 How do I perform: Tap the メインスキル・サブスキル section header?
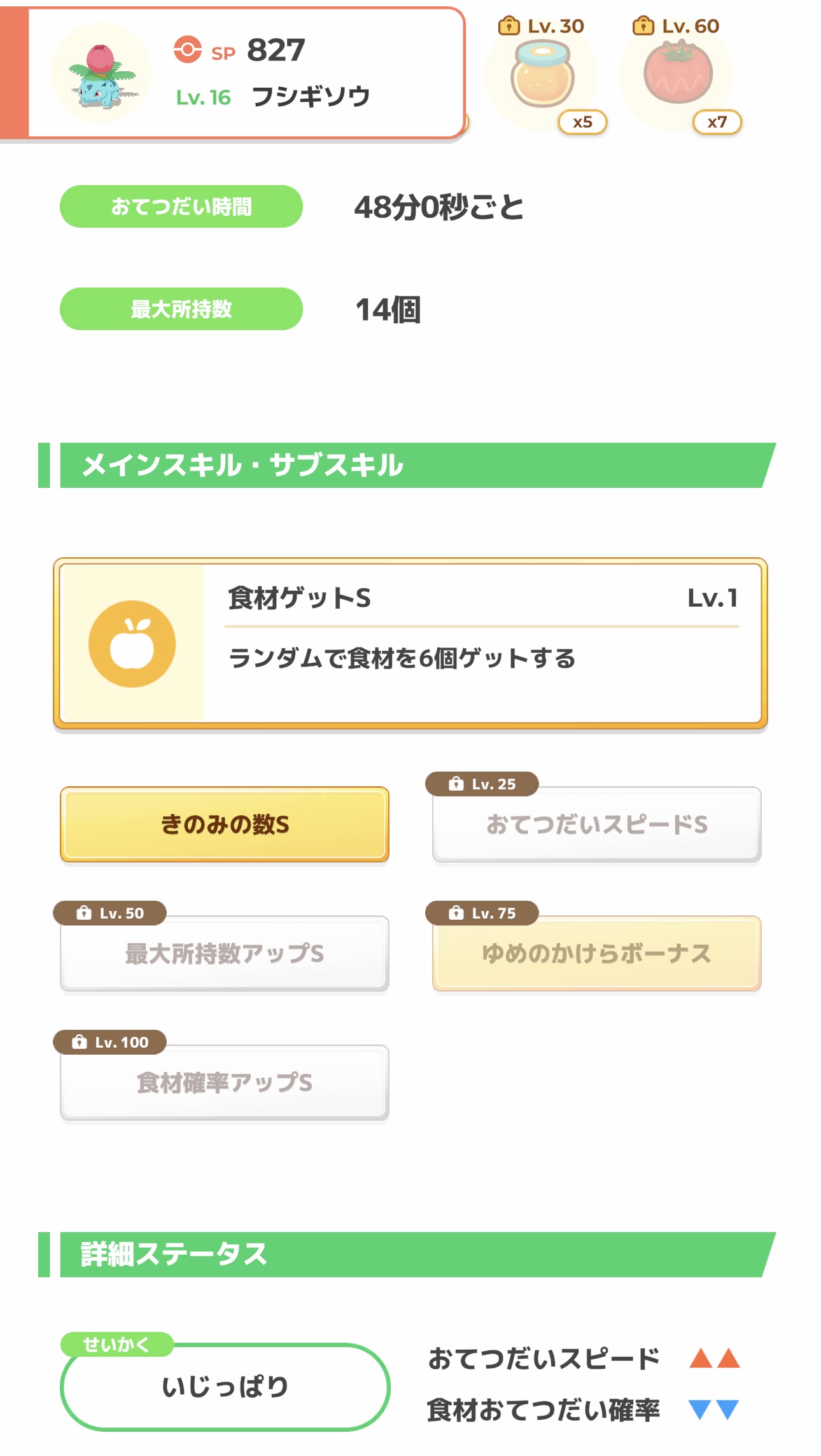(407, 466)
